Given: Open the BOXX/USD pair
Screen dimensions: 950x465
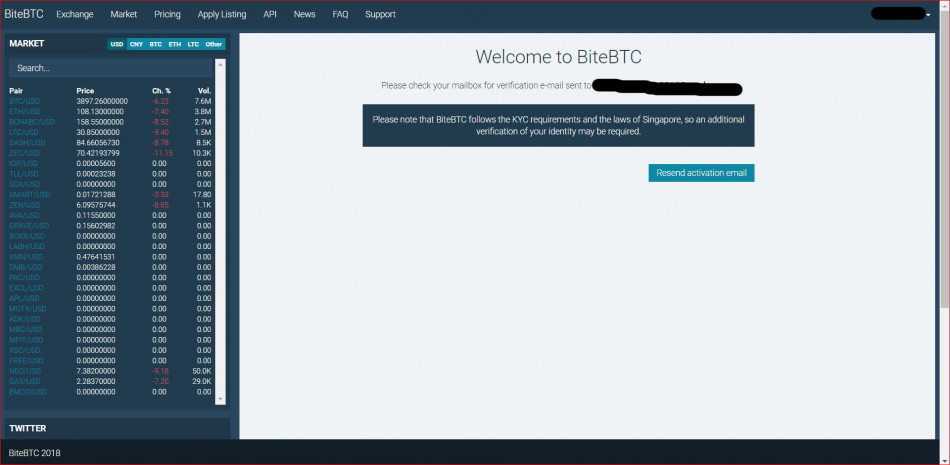Looking at the screenshot, I should tap(27, 236).
